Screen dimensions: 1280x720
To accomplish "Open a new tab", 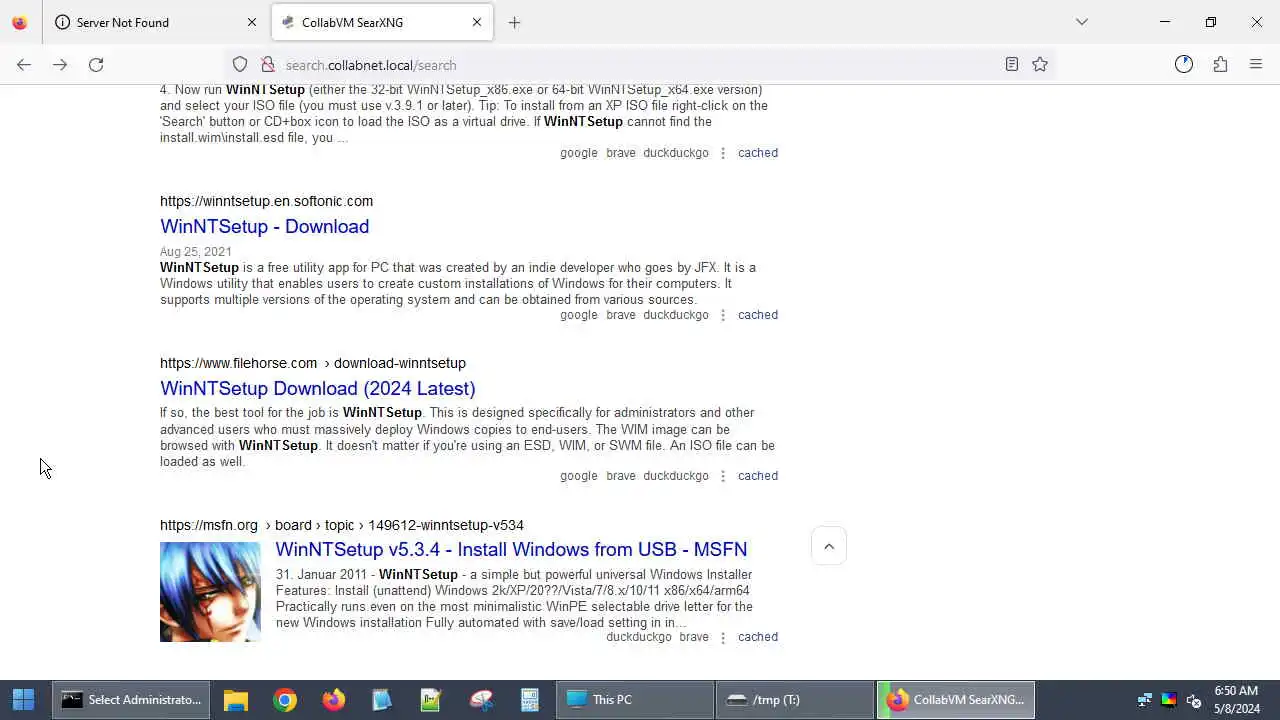I will 514,22.
